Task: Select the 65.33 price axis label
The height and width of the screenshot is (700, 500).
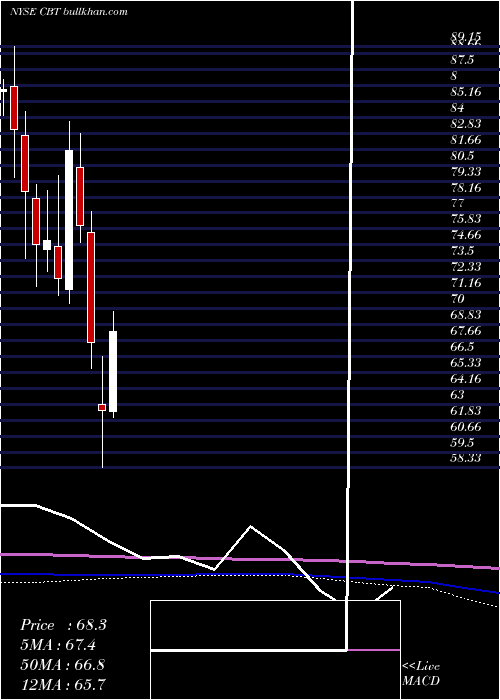Action: click(x=466, y=363)
